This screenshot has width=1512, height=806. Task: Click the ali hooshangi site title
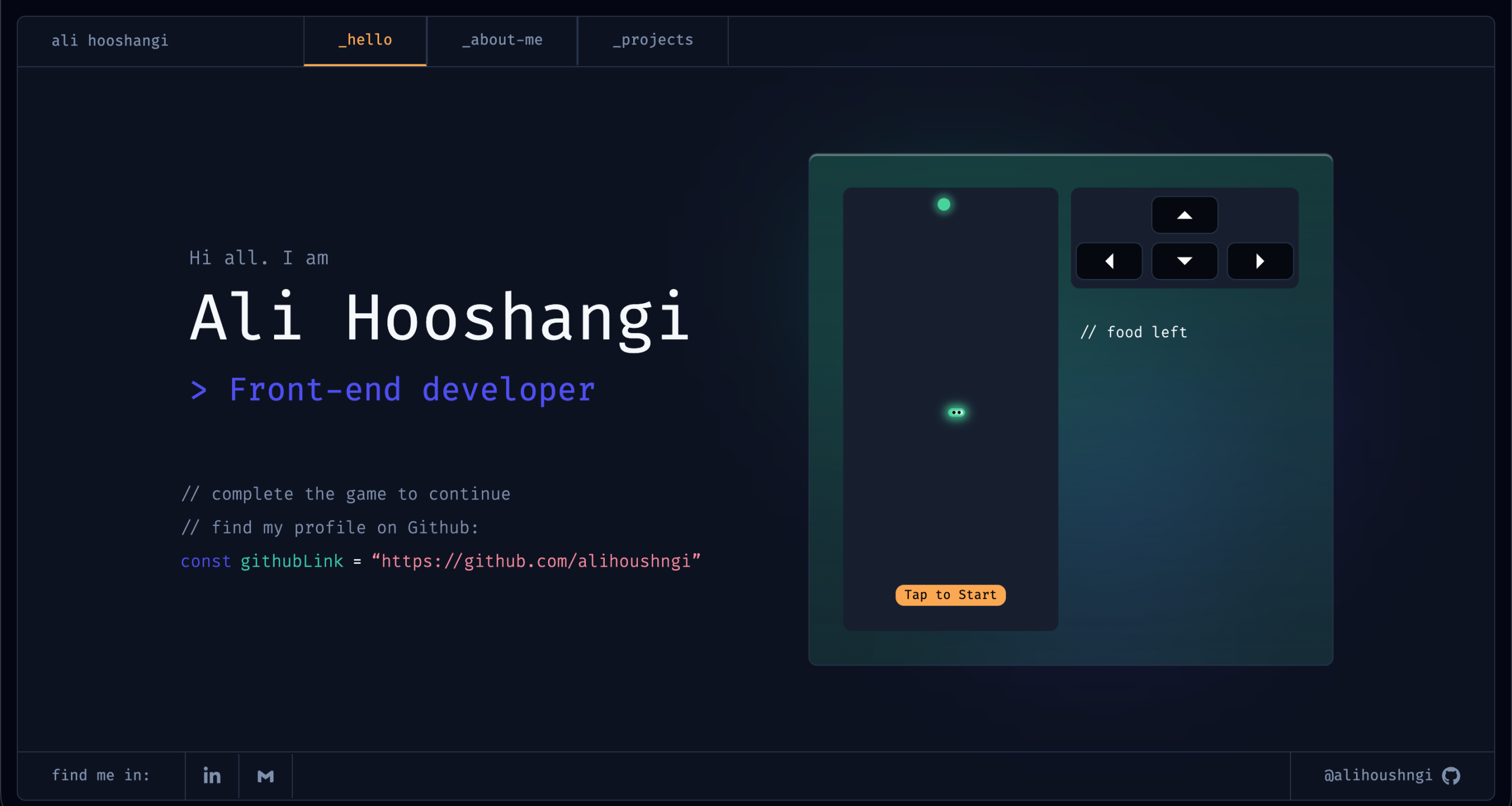(x=110, y=41)
